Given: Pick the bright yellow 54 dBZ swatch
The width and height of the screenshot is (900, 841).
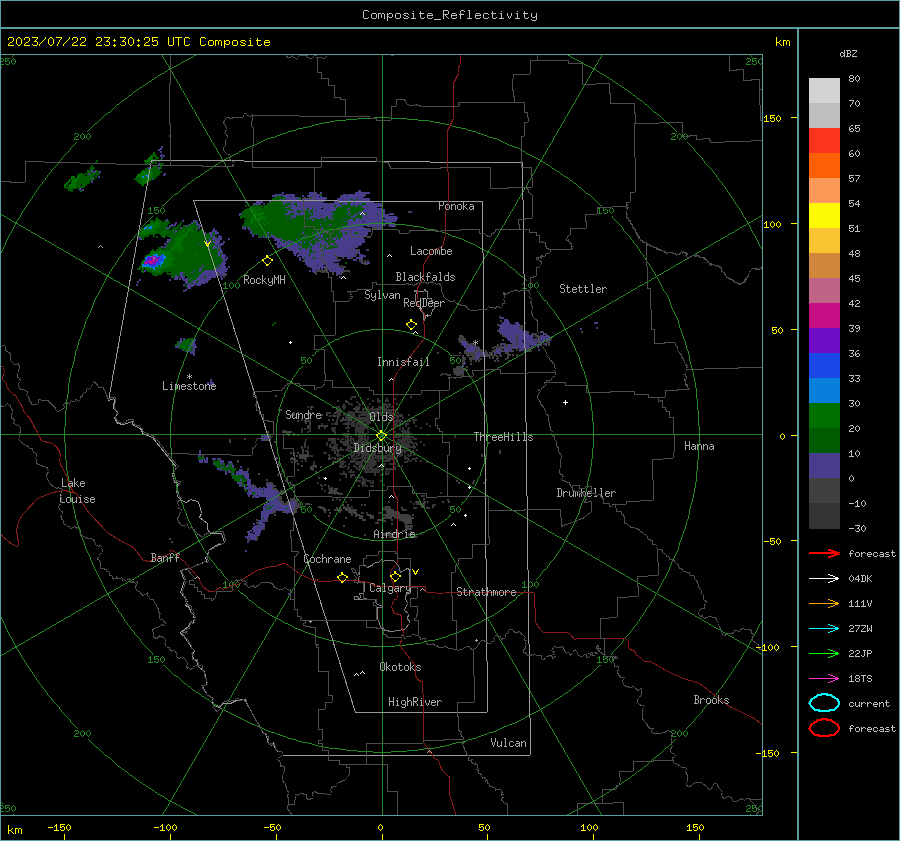Looking at the screenshot, I should (x=824, y=216).
